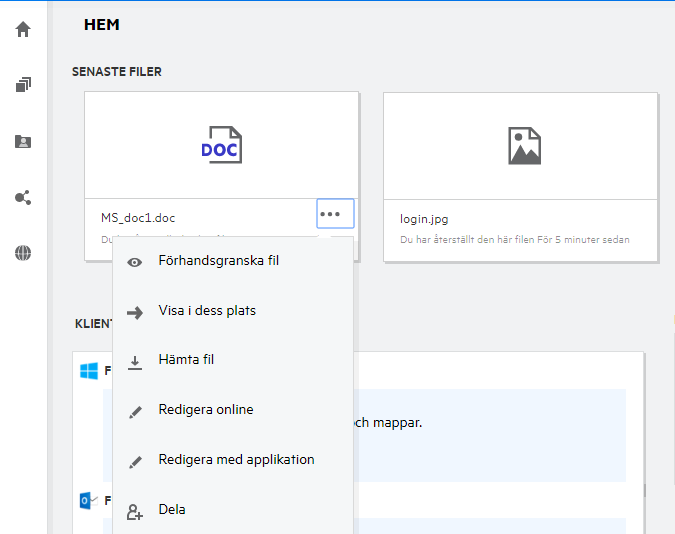
Task: Click the share nodes icon in the sidebar
Action: pyautogui.click(x=23, y=198)
